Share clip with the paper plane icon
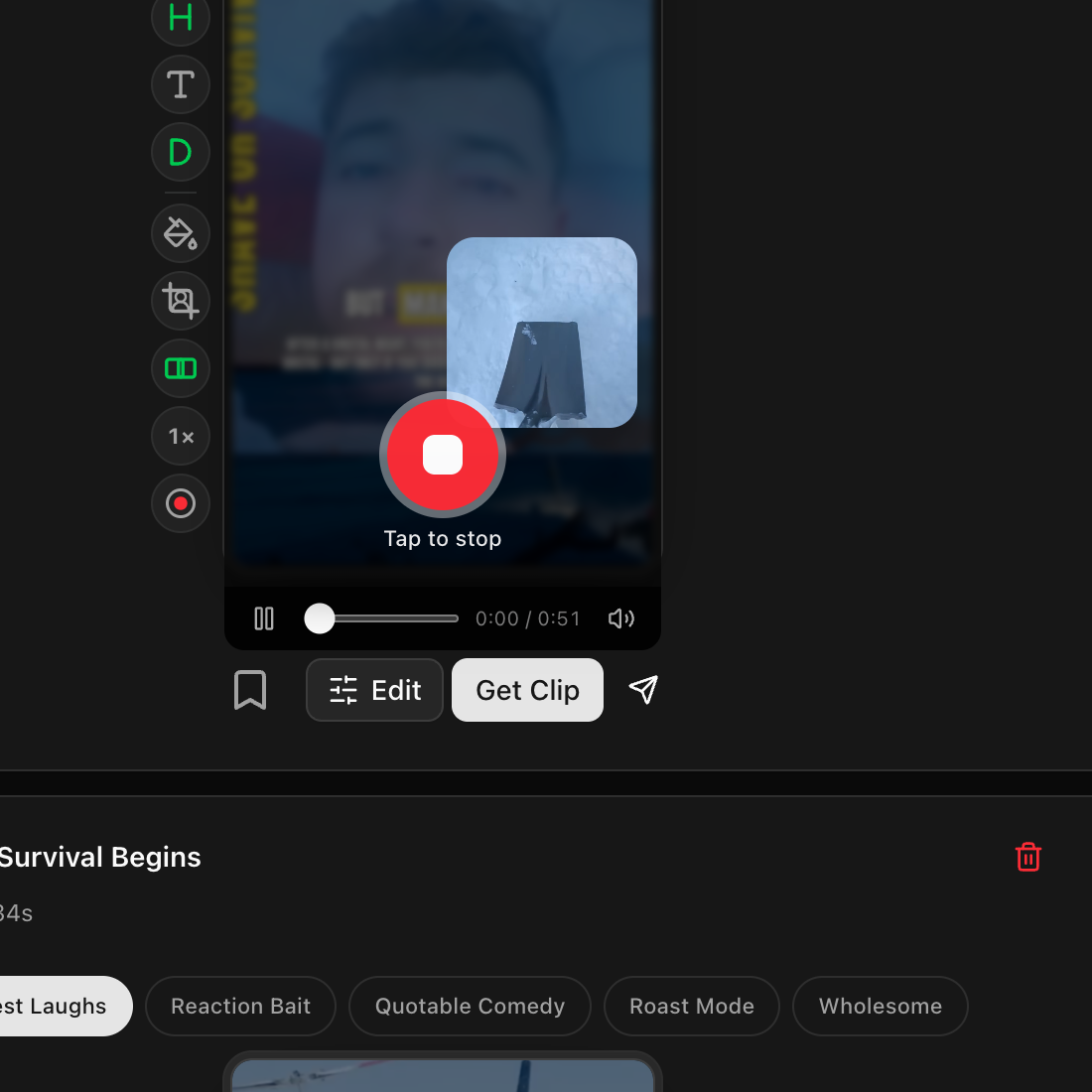This screenshot has height=1092, width=1092. (x=643, y=690)
